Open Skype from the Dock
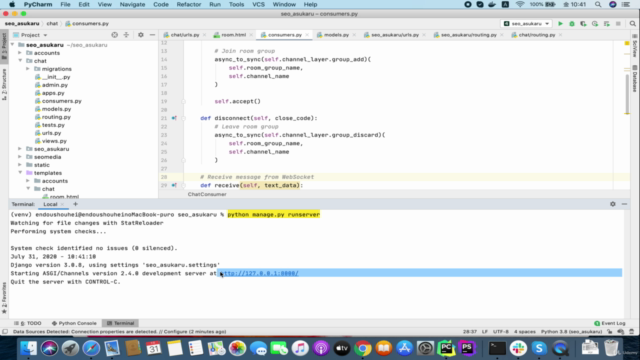 539,348
